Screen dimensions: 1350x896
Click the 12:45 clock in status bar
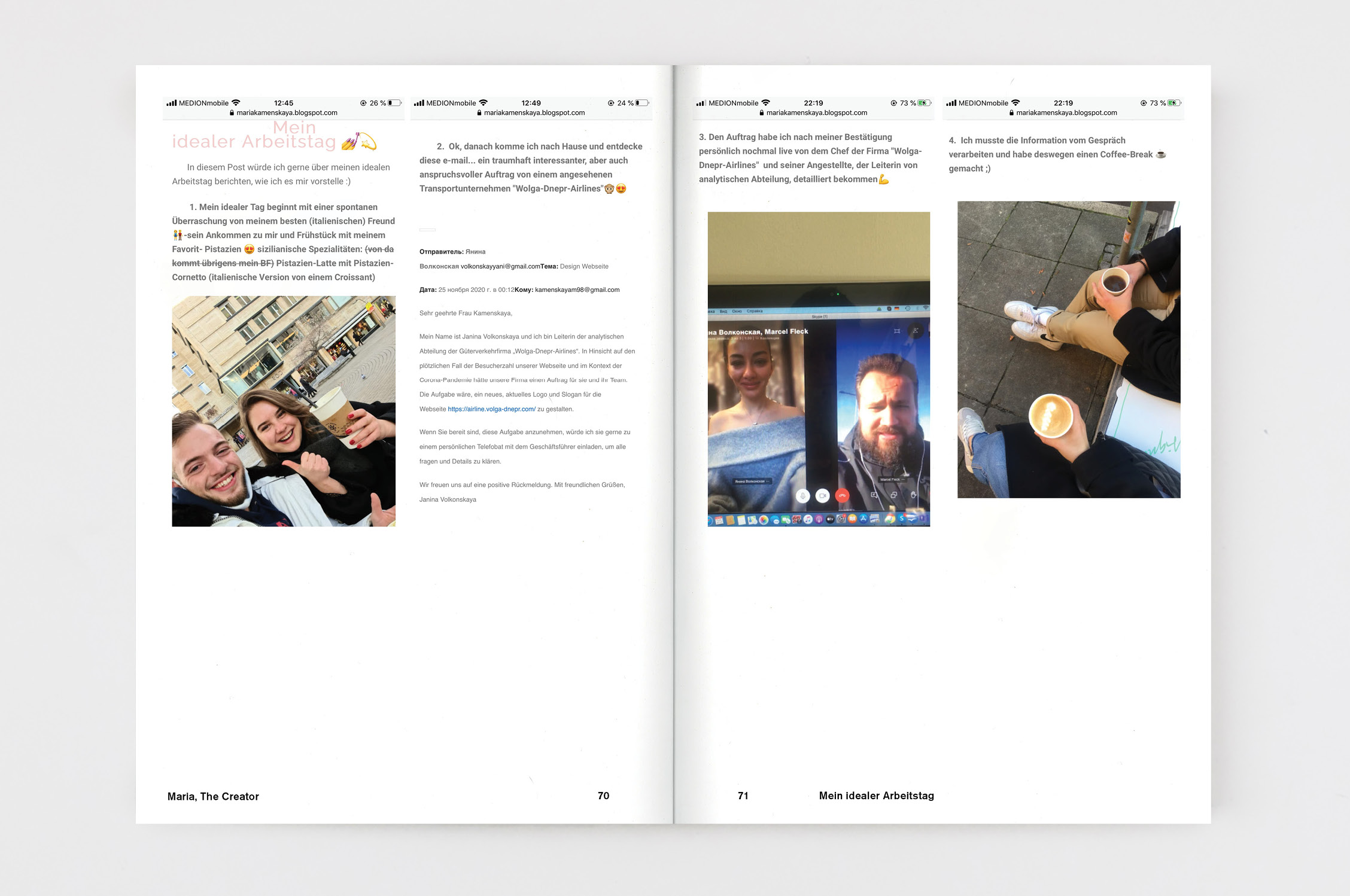tap(284, 103)
